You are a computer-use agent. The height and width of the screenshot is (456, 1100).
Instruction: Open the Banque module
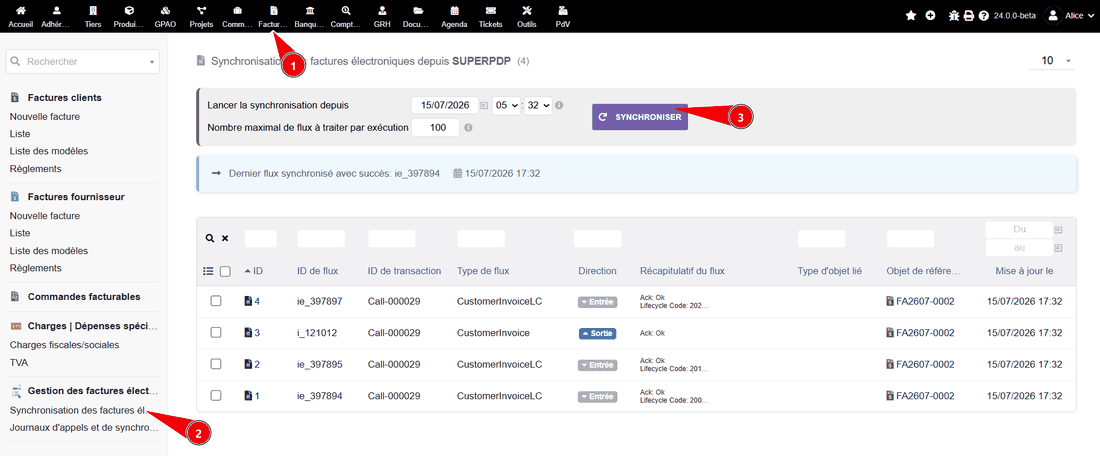pyautogui.click(x=310, y=17)
